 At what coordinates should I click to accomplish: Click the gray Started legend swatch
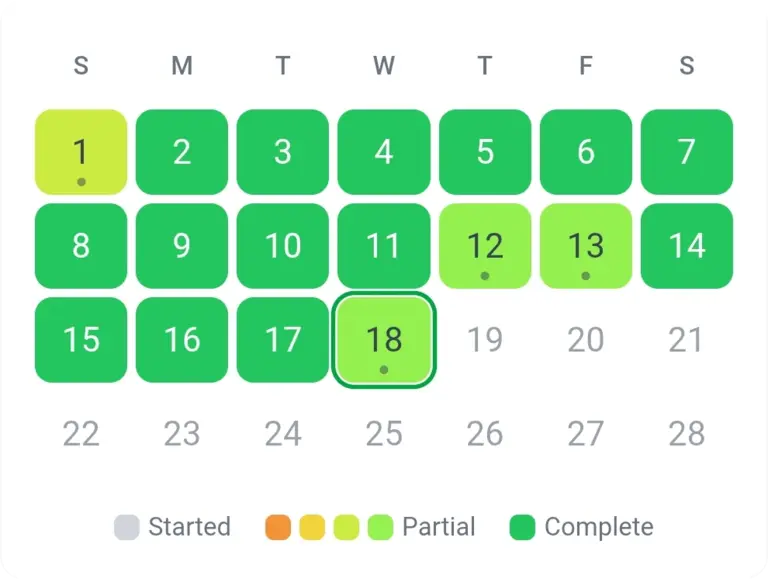(x=127, y=527)
